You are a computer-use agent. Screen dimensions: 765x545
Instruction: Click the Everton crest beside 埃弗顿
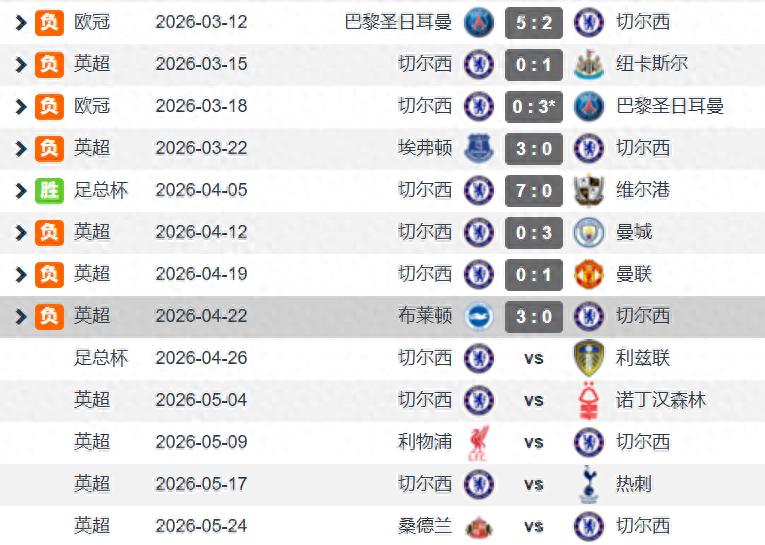click(479, 147)
